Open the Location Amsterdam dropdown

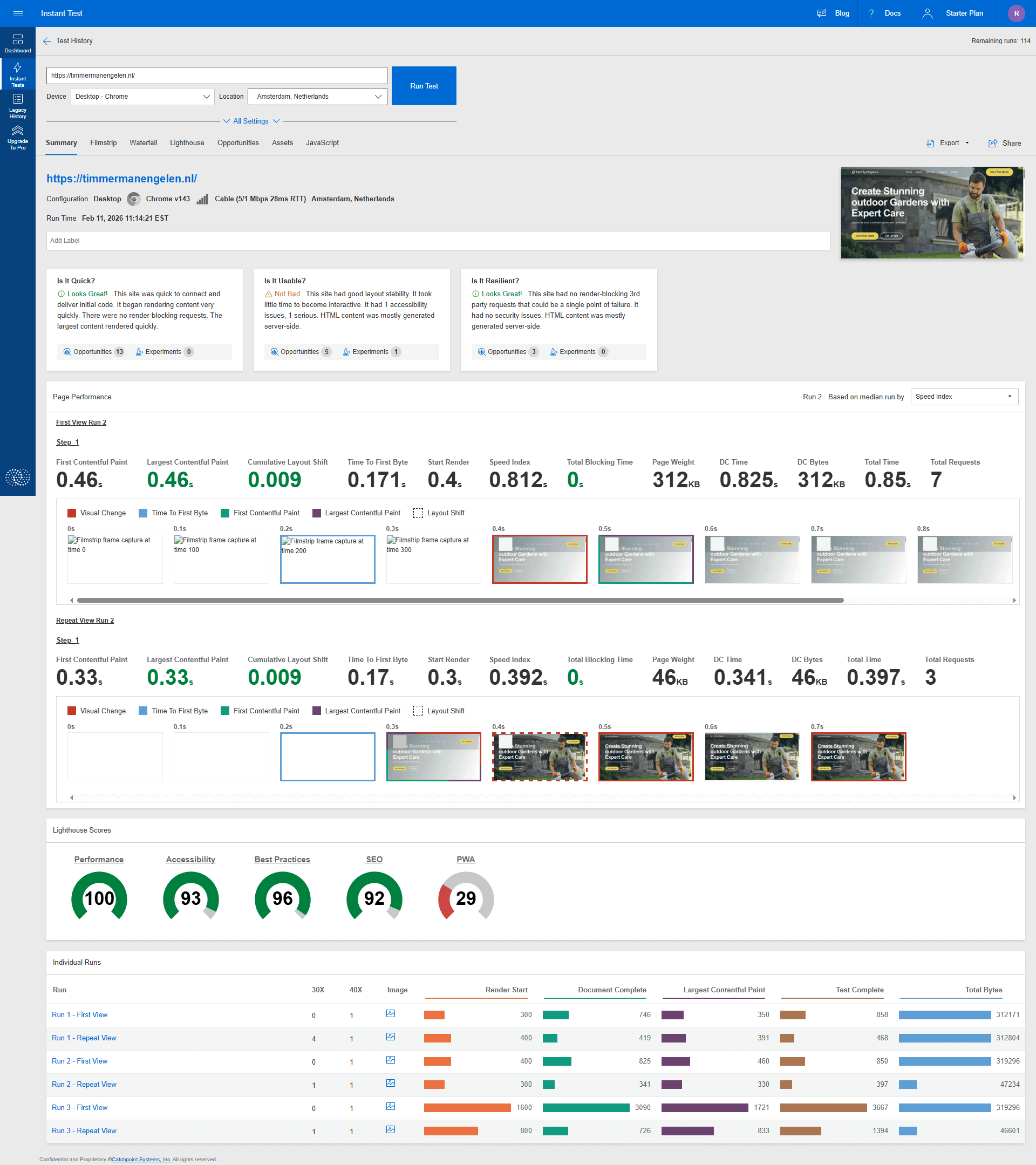pos(317,97)
